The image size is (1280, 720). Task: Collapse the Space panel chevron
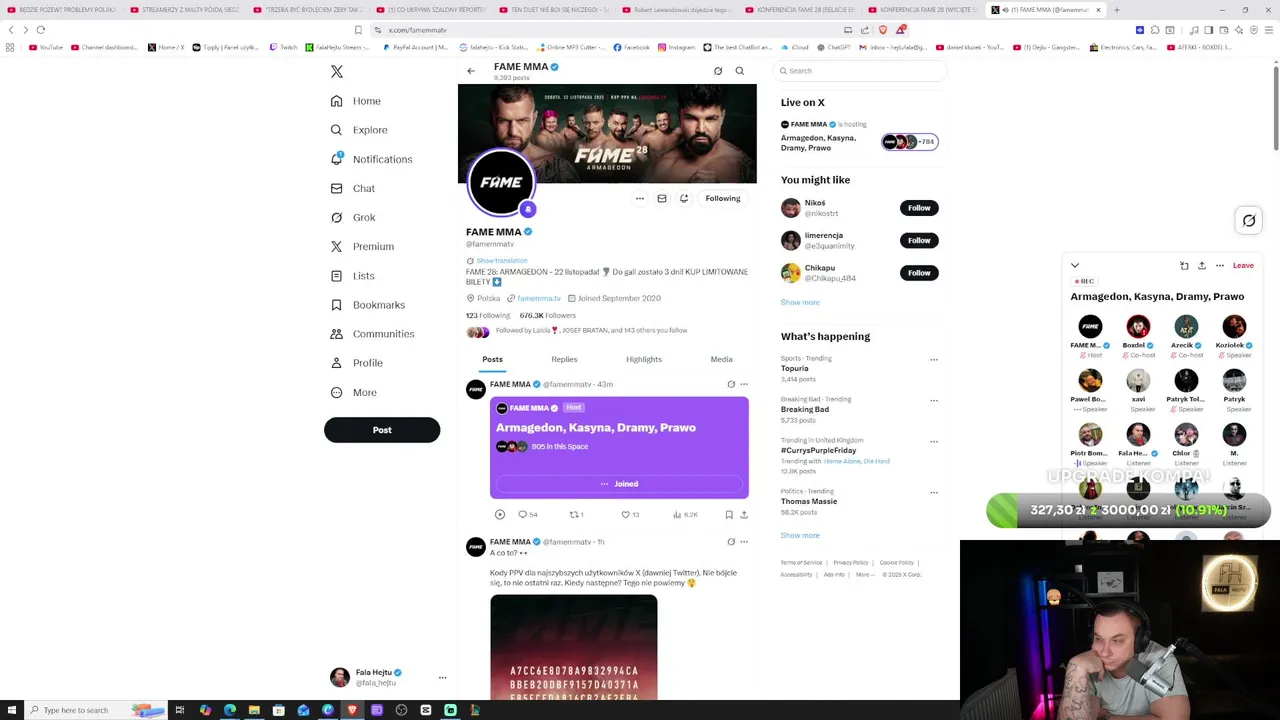[1075, 266]
